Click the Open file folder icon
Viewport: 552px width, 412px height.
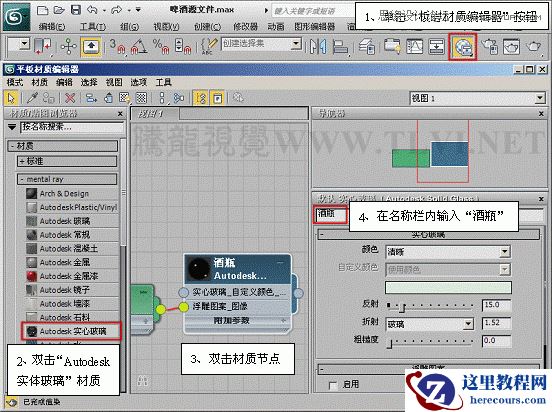coord(59,10)
